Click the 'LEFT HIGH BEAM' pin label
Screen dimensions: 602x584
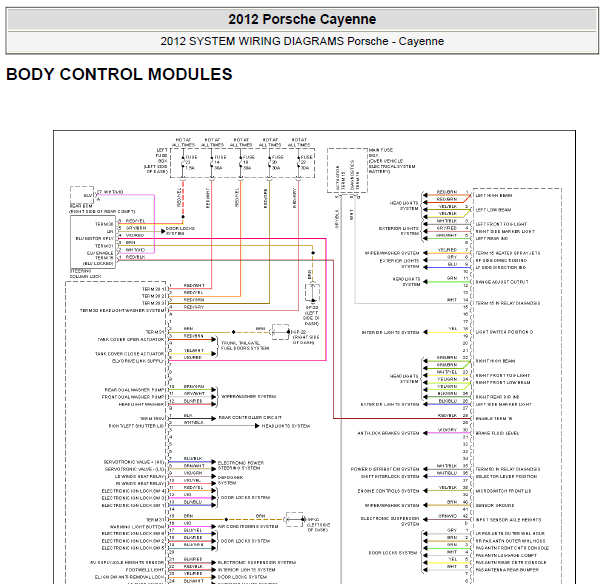(494, 195)
